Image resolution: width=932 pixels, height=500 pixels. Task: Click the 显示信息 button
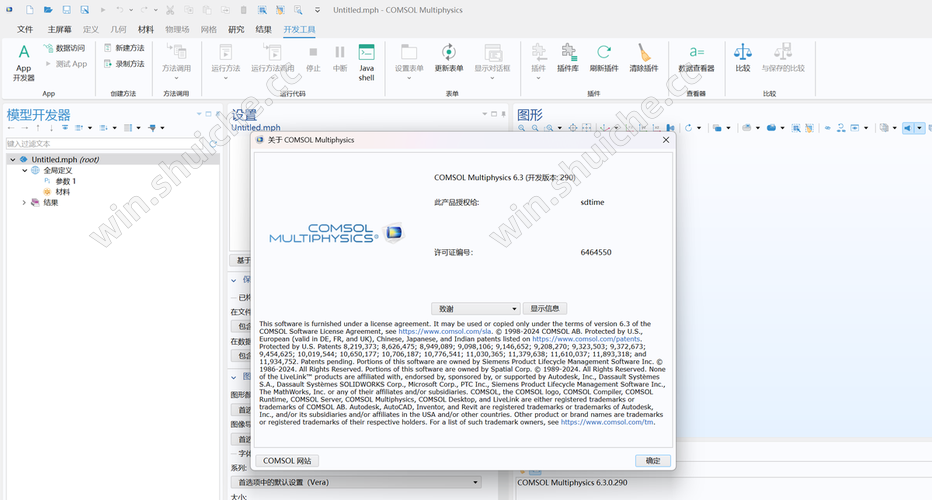point(545,309)
